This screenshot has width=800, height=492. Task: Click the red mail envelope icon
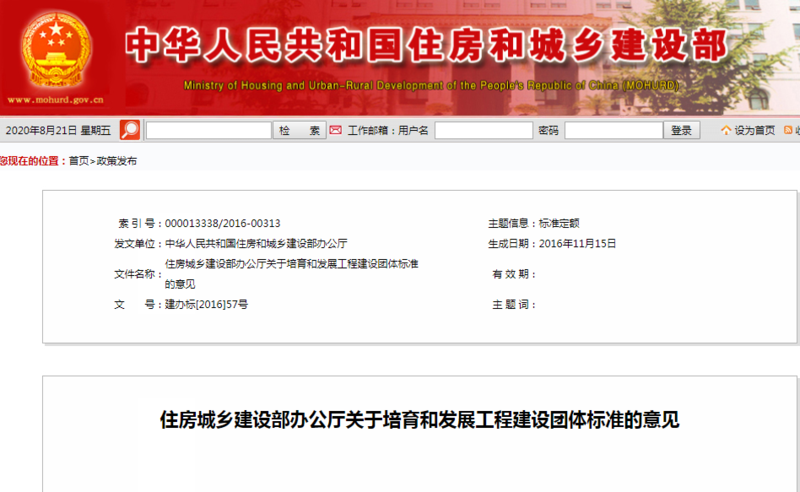pyautogui.click(x=335, y=130)
